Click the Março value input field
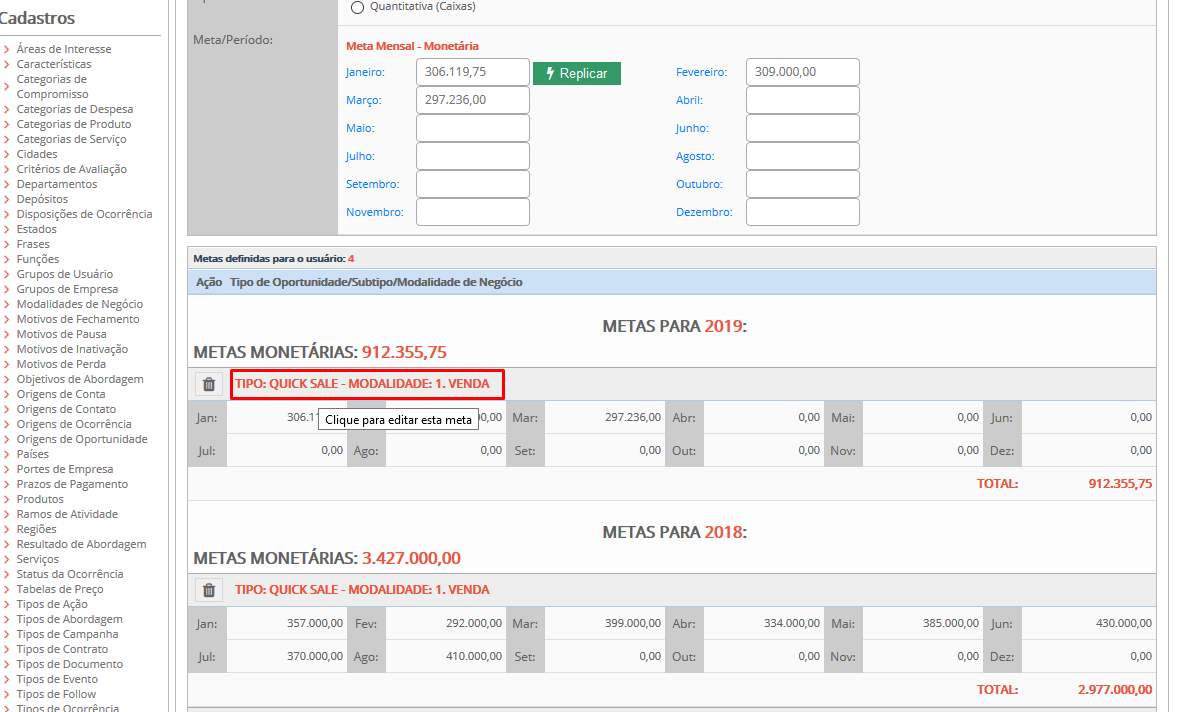This screenshot has width=1178, height=712. coord(472,100)
